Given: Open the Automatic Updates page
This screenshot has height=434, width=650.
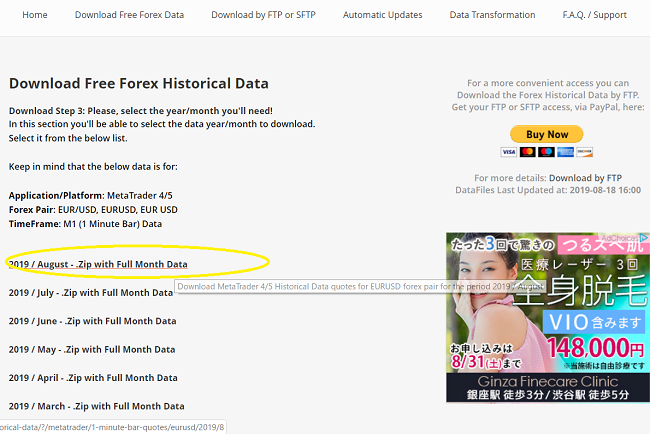Looking at the screenshot, I should (382, 15).
